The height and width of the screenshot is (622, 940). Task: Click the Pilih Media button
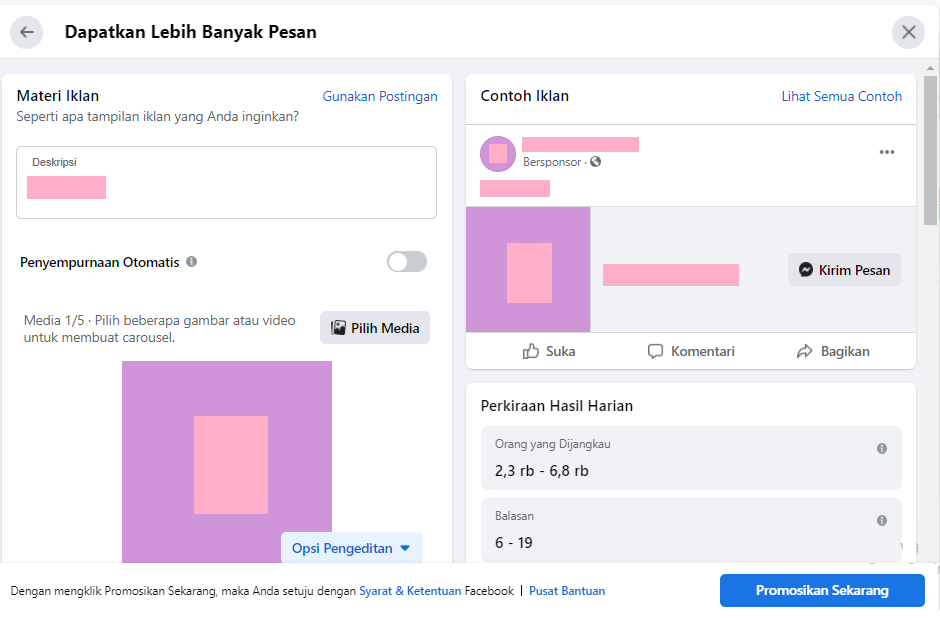click(x=375, y=328)
